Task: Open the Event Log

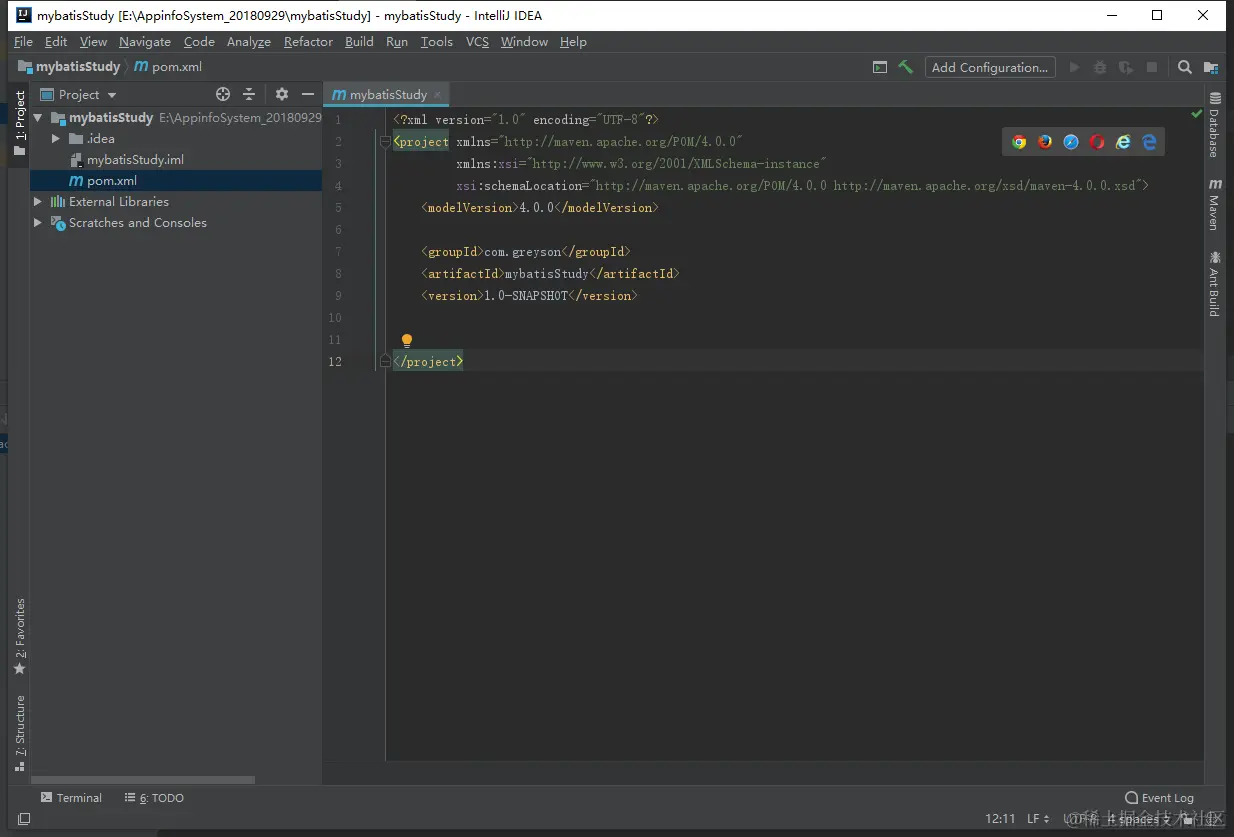Action: click(x=1159, y=798)
